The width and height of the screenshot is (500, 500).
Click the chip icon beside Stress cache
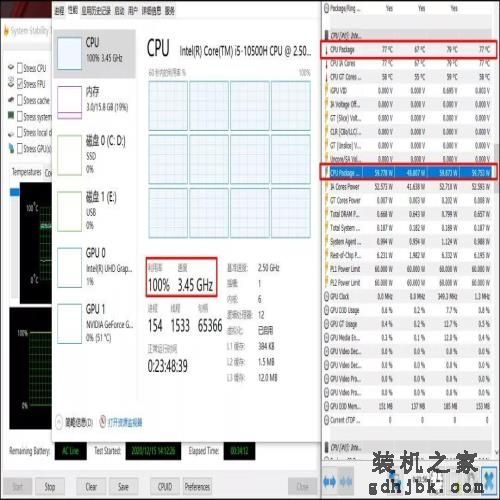[11, 99]
